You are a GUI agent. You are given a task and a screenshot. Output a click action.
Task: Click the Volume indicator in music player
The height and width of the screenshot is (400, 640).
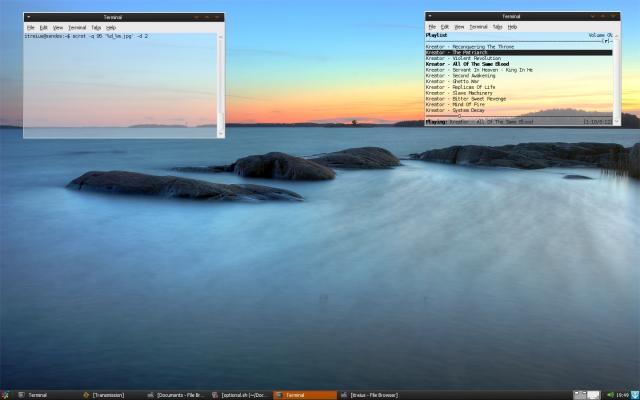[600, 36]
